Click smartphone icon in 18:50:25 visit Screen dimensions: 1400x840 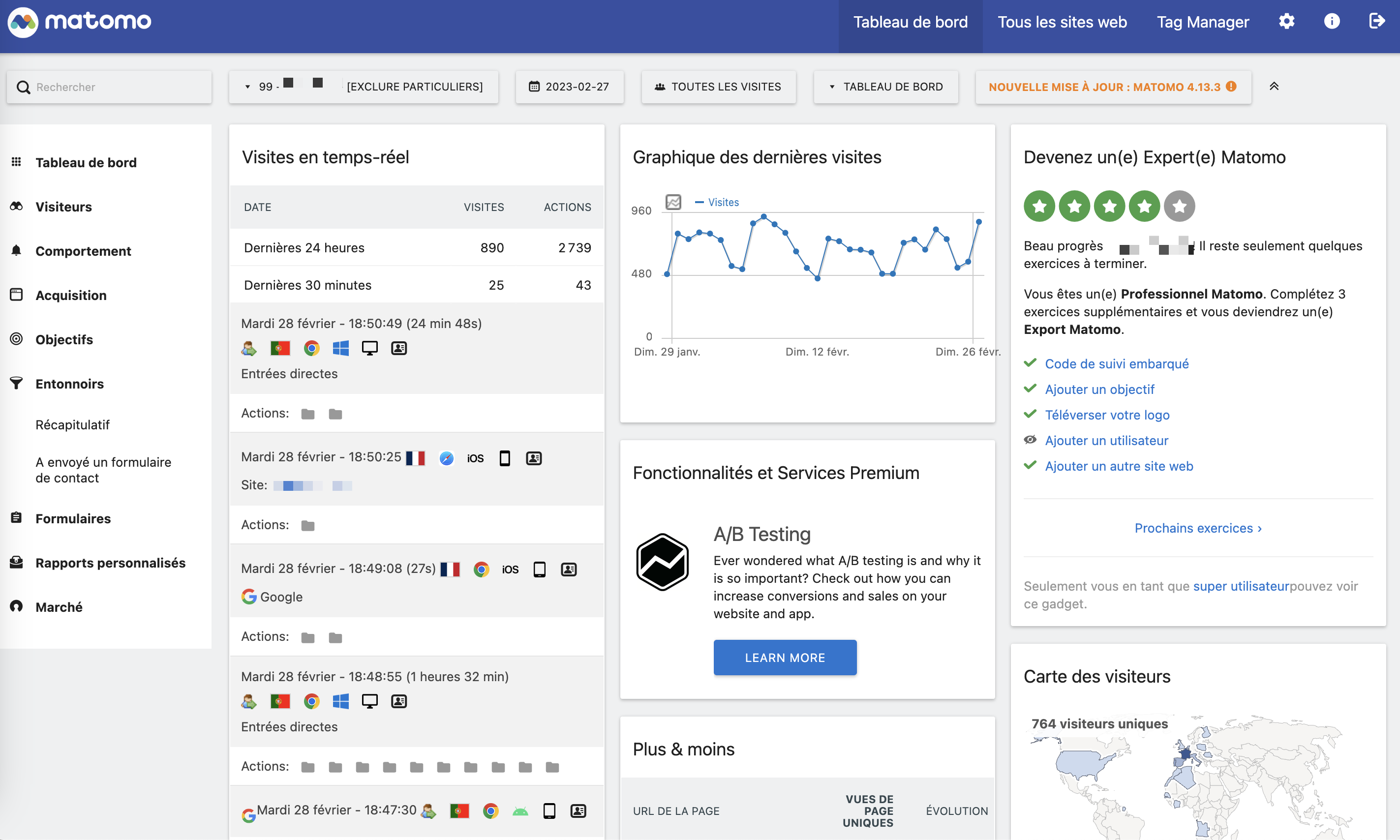505,458
